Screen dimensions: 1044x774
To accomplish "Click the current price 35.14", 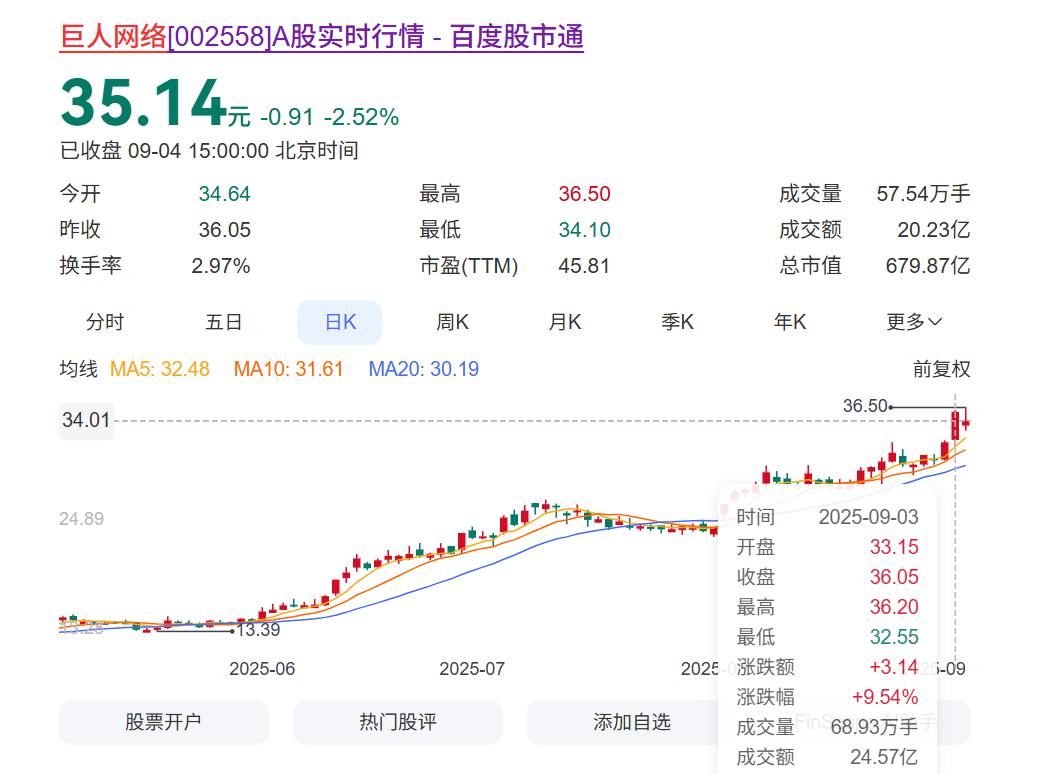I will [x=144, y=103].
